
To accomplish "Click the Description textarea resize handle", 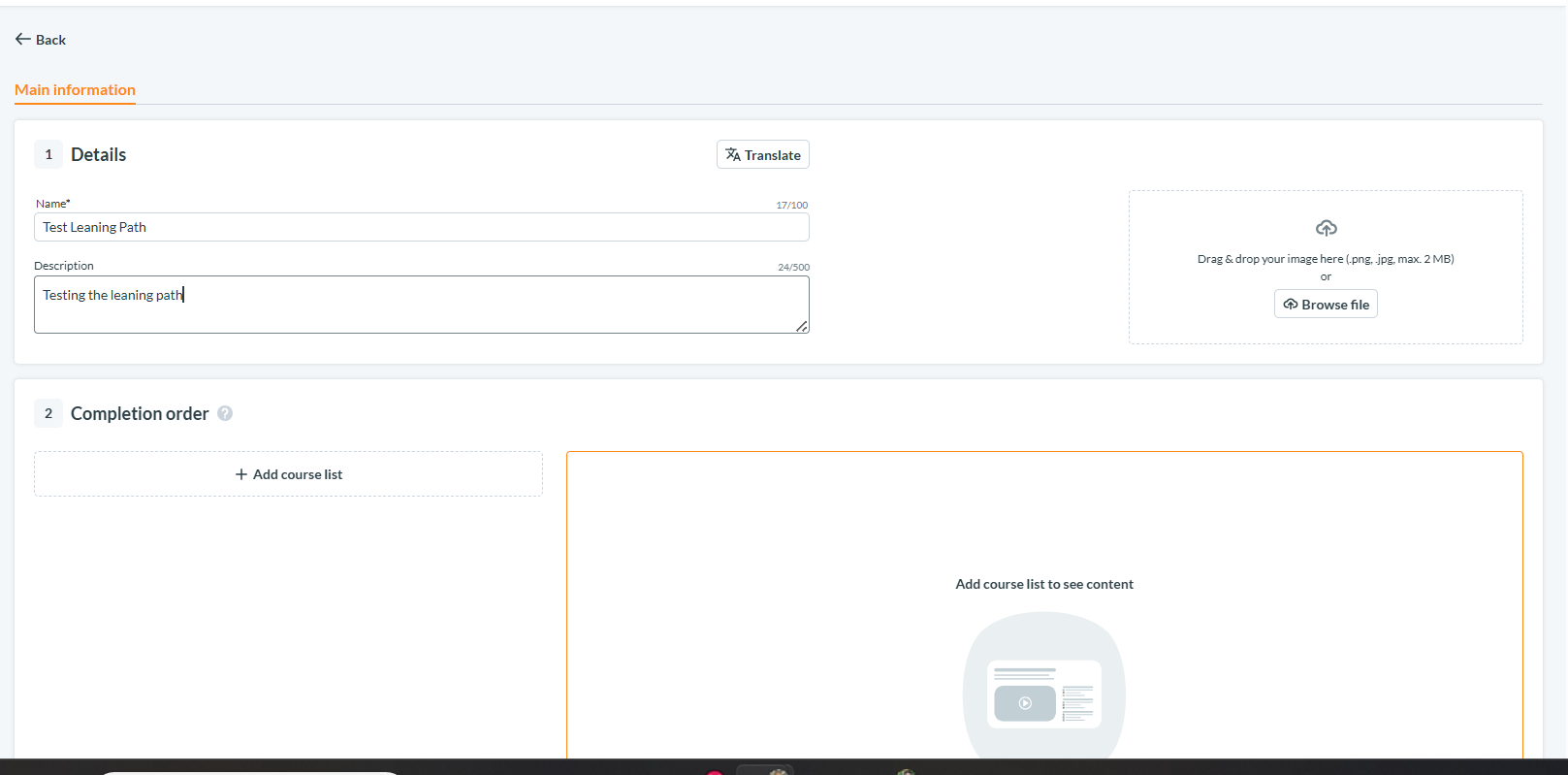I will (x=802, y=327).
